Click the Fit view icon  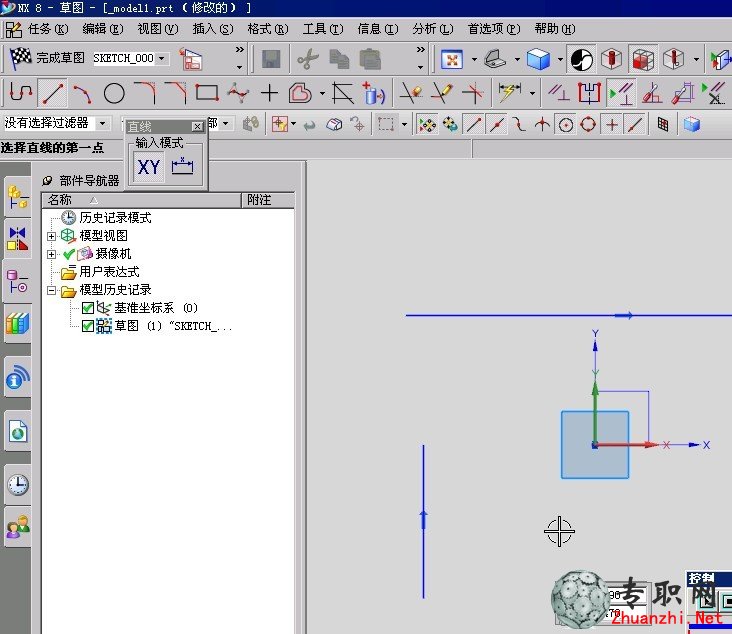[451, 59]
